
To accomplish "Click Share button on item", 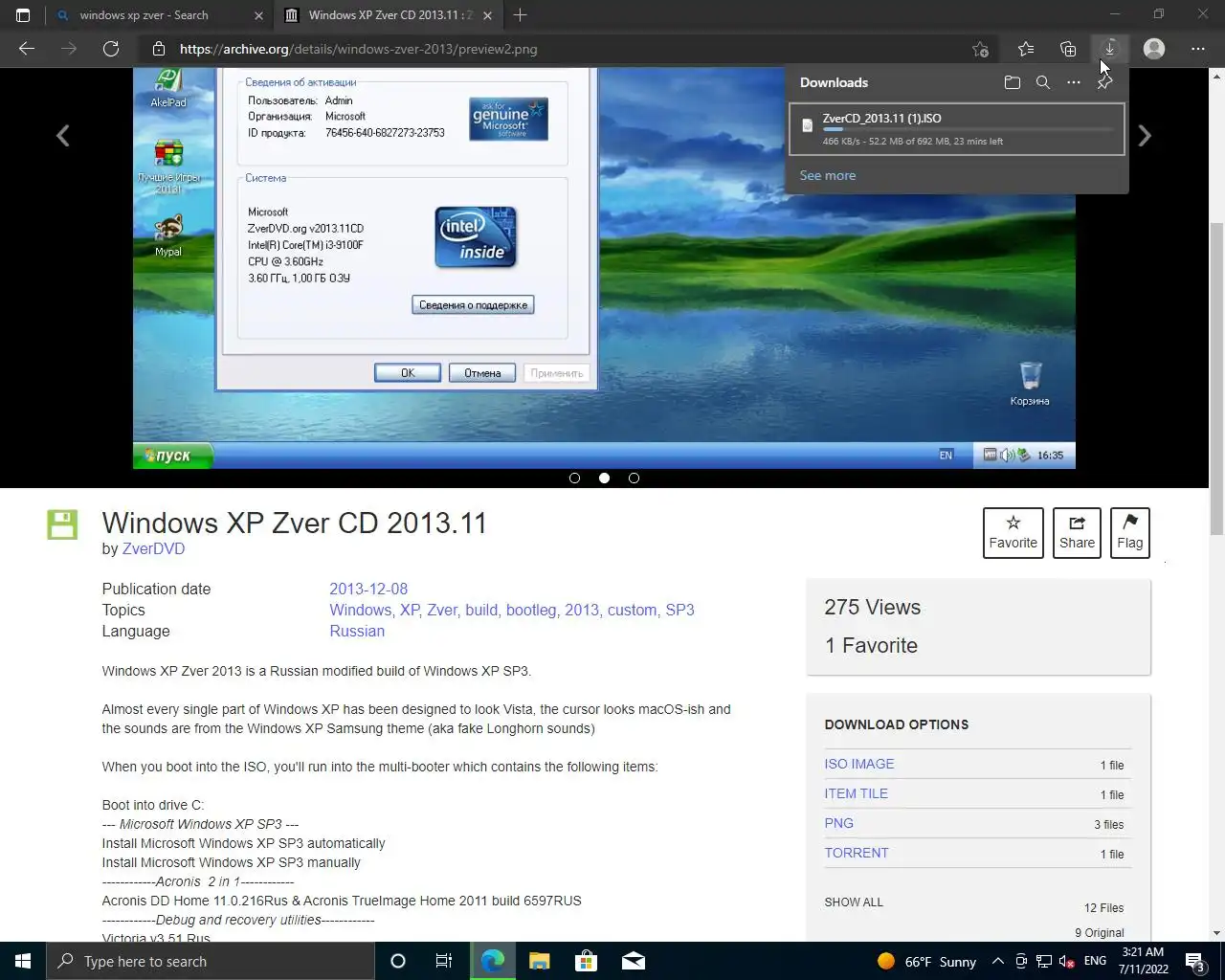I will tap(1077, 532).
